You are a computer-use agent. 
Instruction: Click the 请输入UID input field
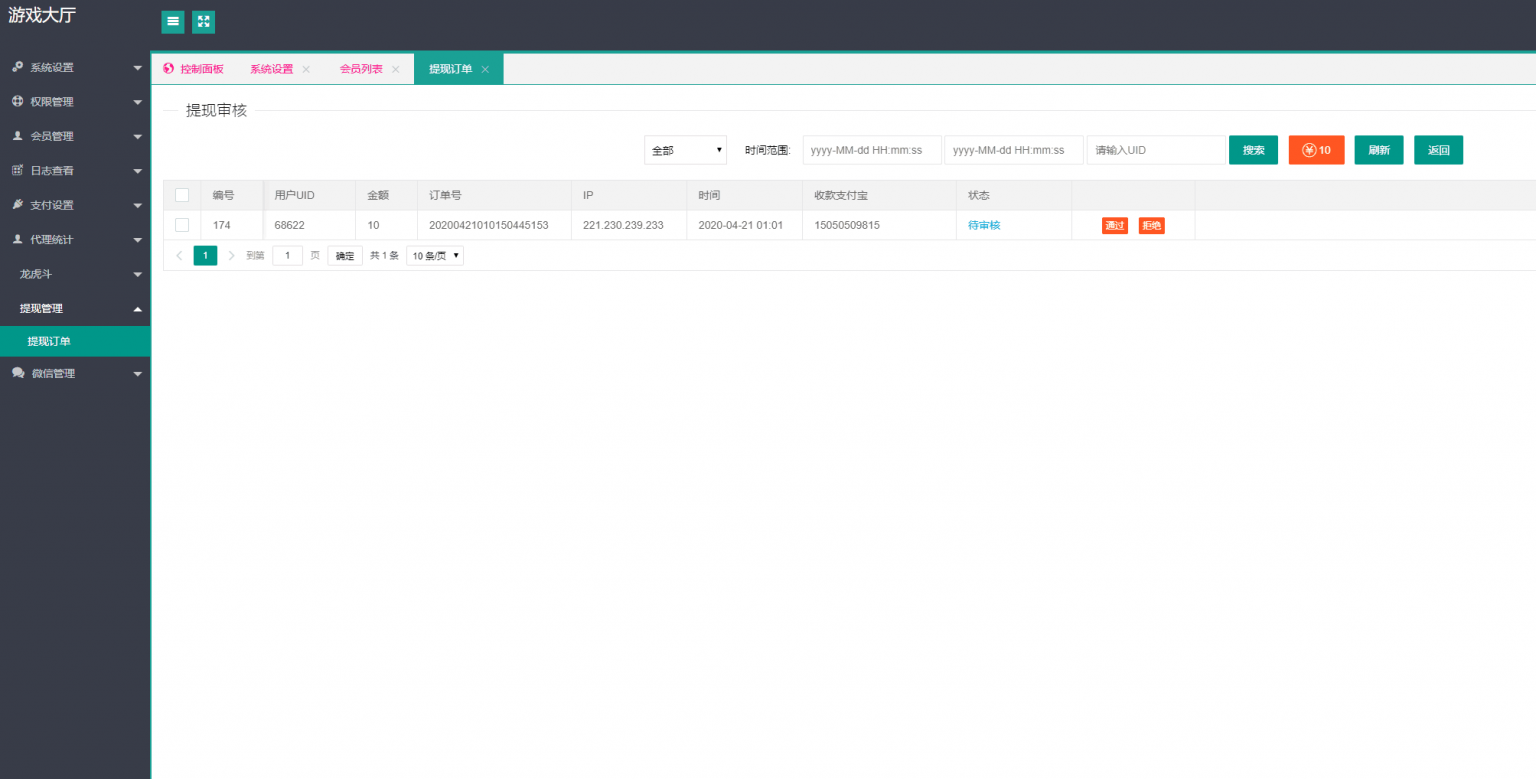pyautogui.click(x=1155, y=150)
